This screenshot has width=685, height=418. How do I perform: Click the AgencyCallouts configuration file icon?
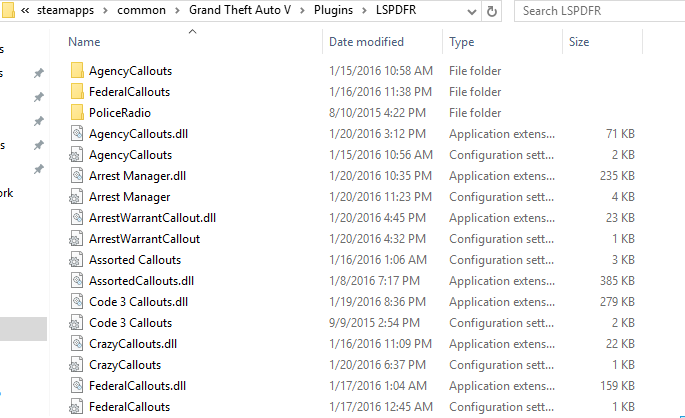click(x=76, y=155)
